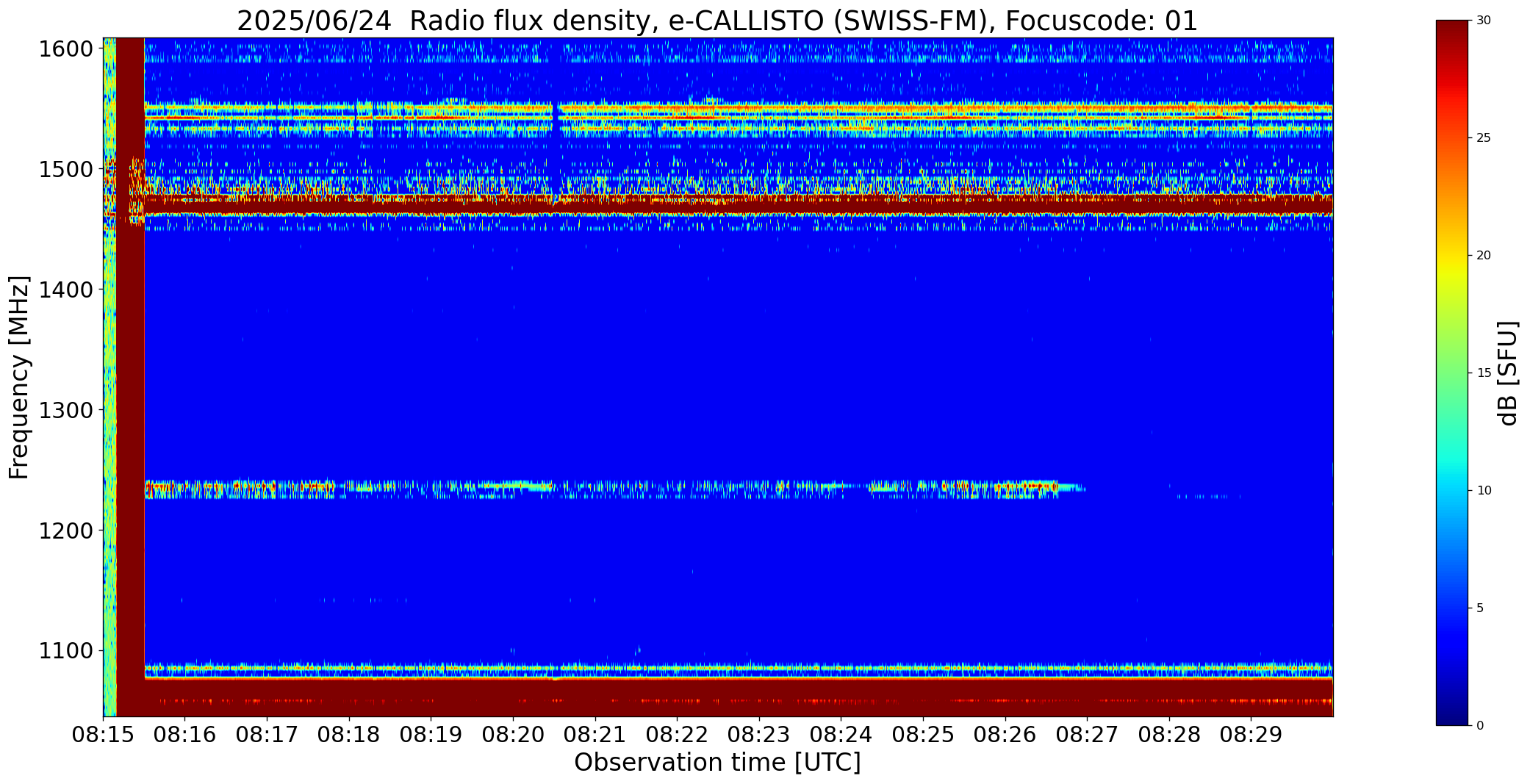Click the 08:26 time tick label

[x=1005, y=735]
